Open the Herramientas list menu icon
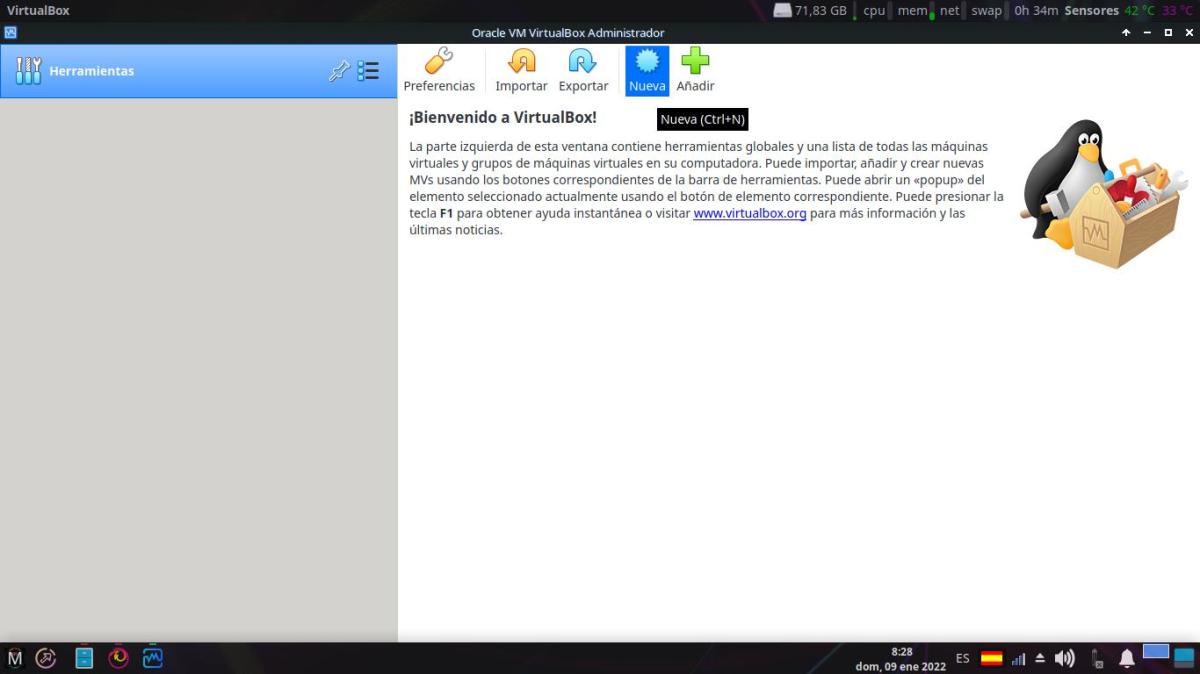 [368, 71]
